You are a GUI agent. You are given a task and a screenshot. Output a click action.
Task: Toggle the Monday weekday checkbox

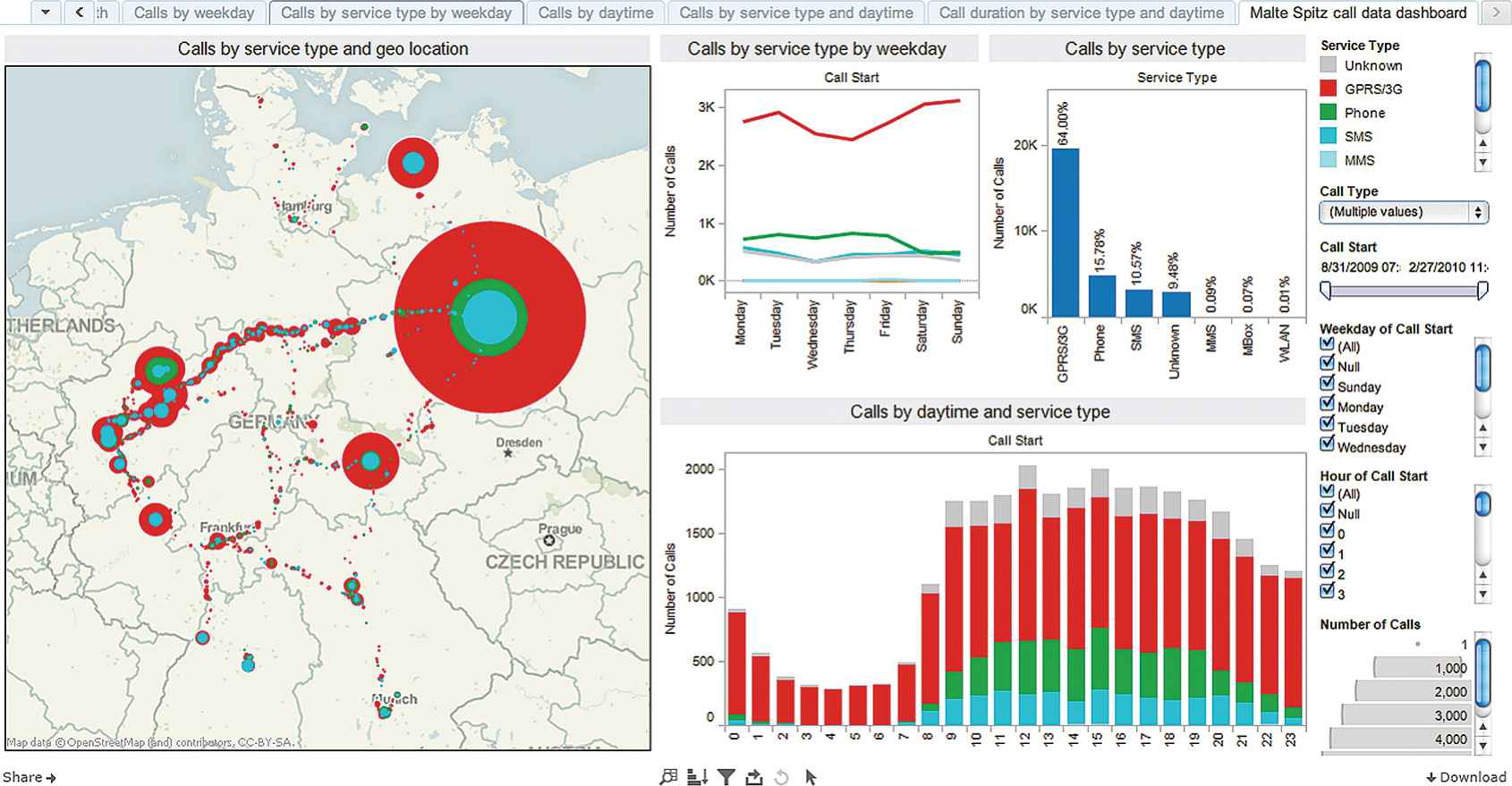(1328, 404)
